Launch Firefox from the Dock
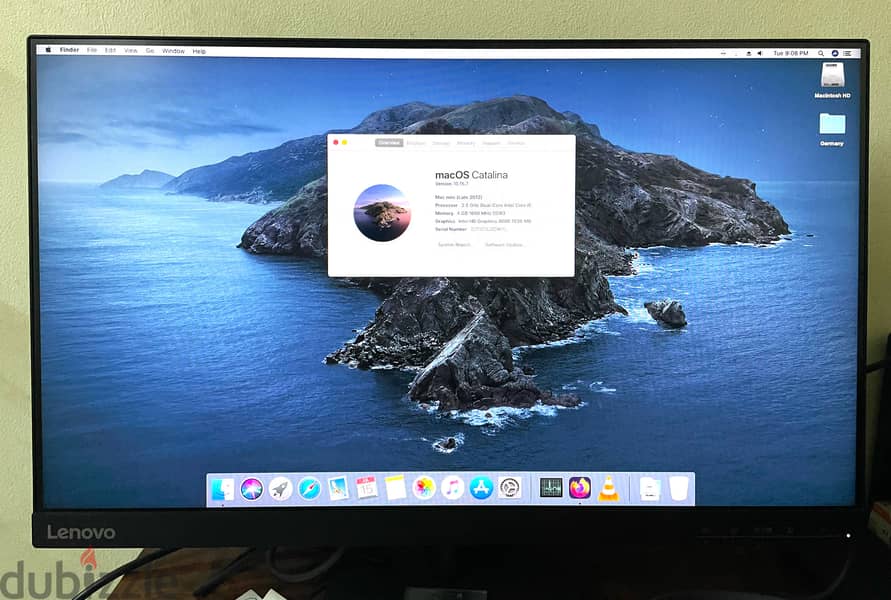 [580, 488]
